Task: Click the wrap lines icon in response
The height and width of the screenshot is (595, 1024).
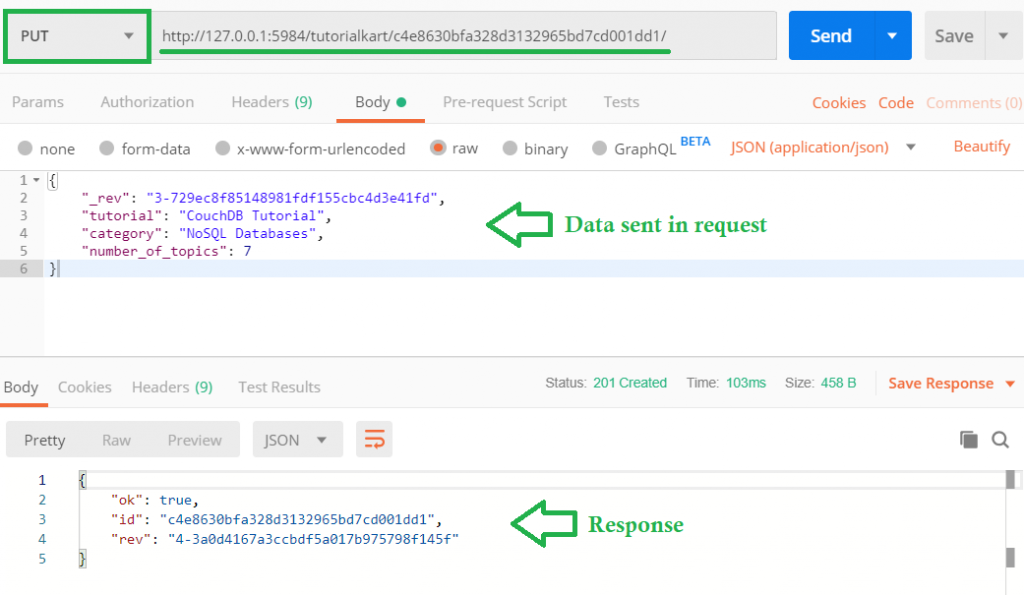Action: pyautogui.click(x=374, y=440)
